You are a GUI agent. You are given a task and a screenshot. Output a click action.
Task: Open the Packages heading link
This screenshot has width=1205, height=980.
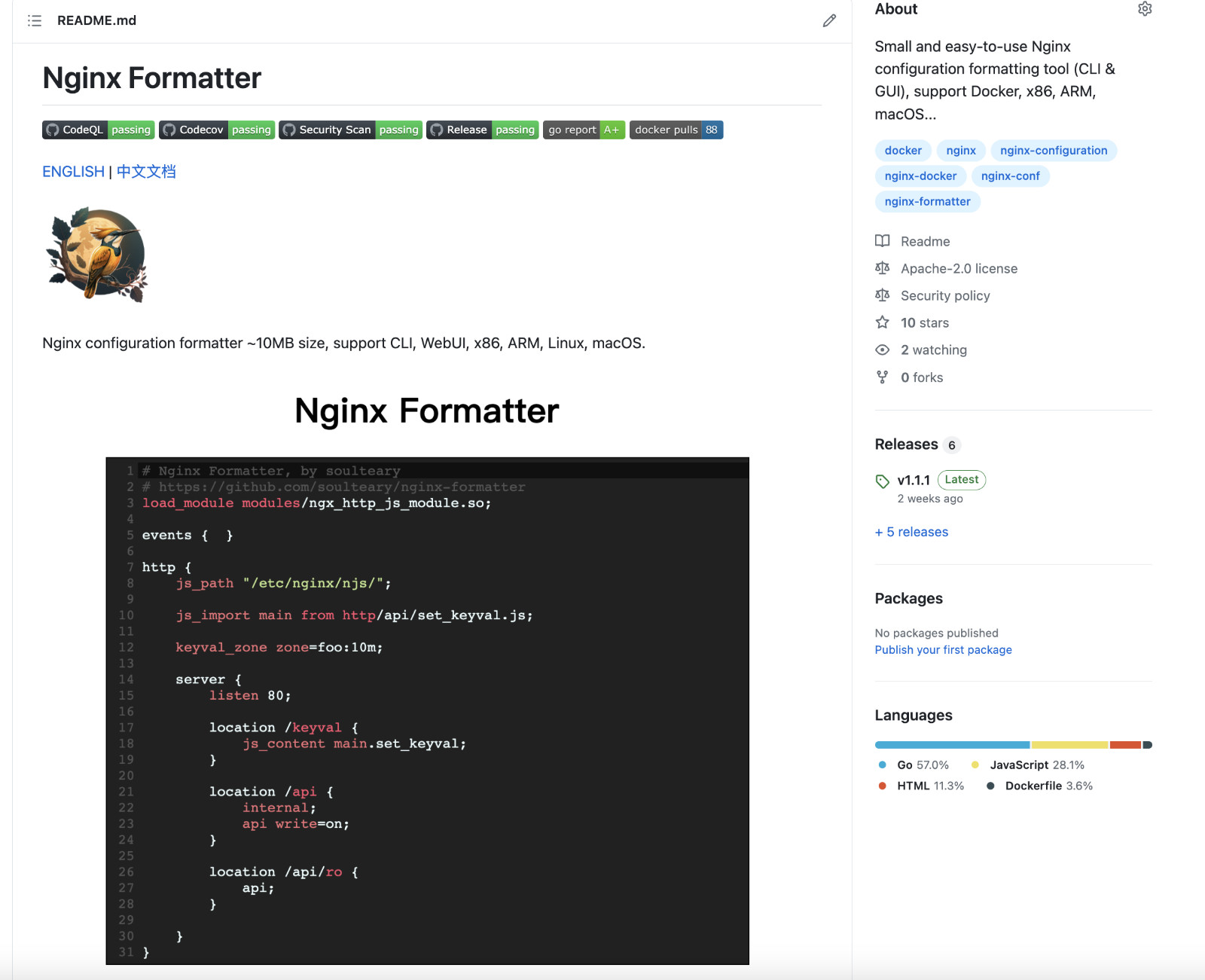[908, 598]
